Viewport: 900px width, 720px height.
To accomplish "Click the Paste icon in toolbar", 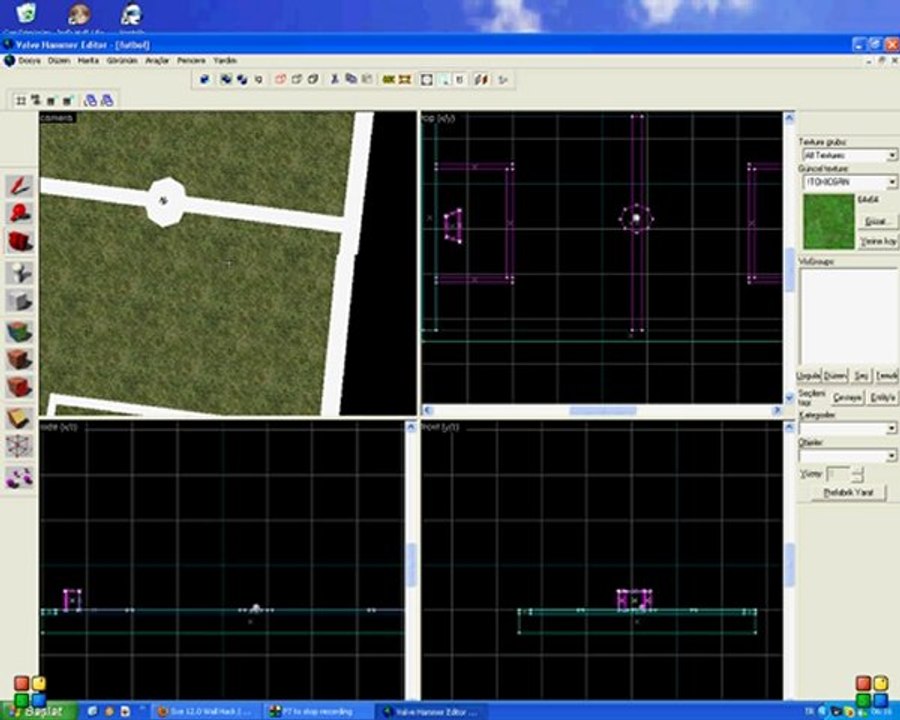I will tap(367, 80).
